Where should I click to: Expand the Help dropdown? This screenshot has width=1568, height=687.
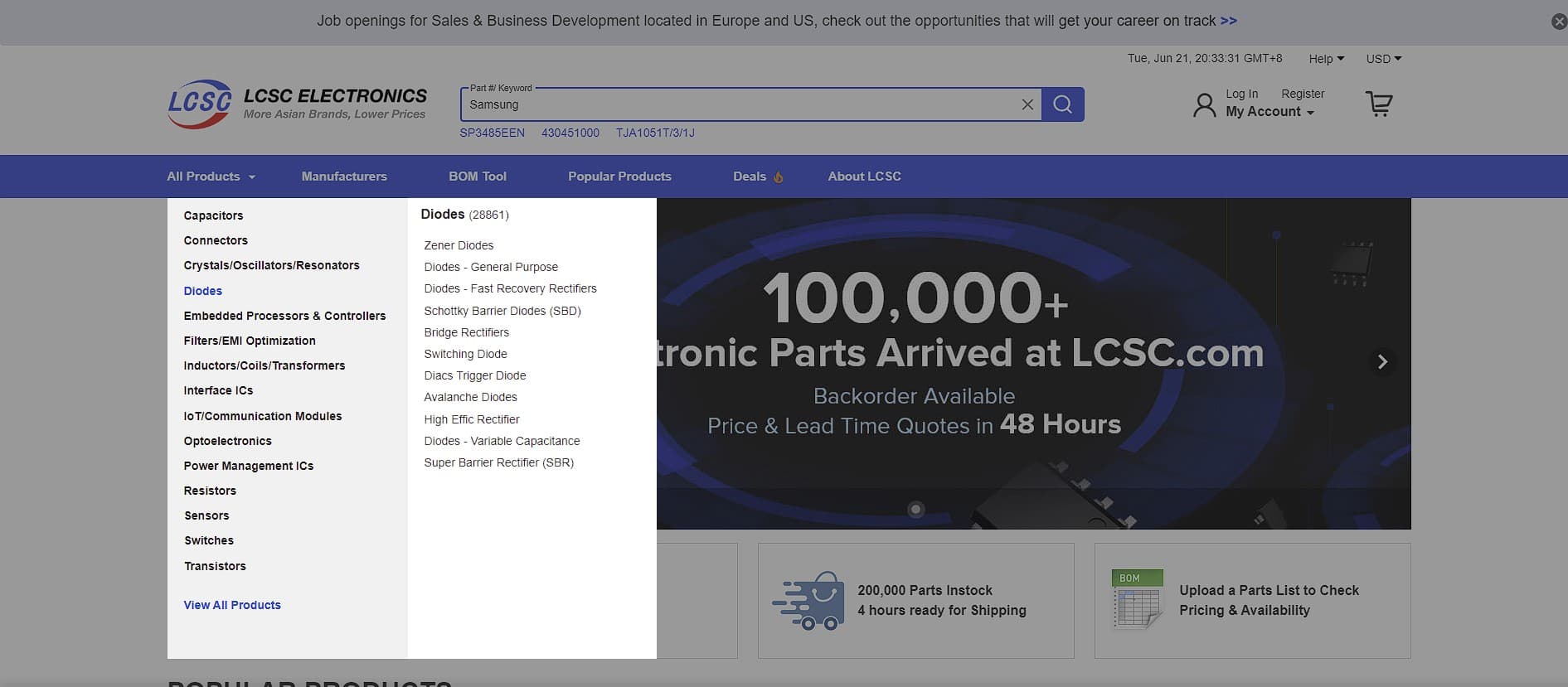pos(1326,59)
